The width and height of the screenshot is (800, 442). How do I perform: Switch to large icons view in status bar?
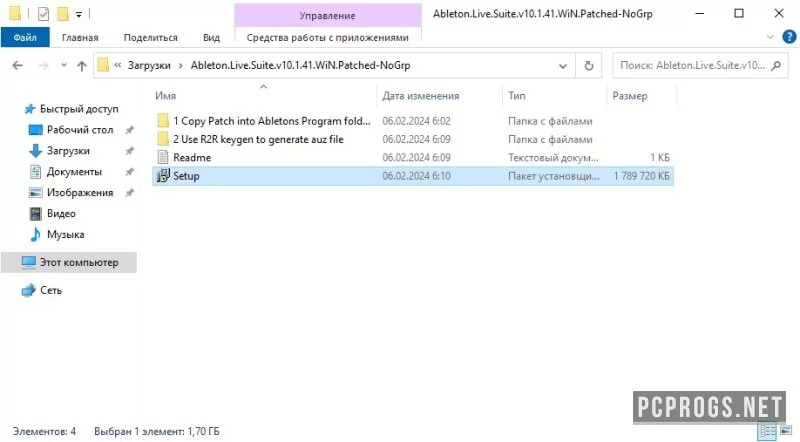(786, 431)
